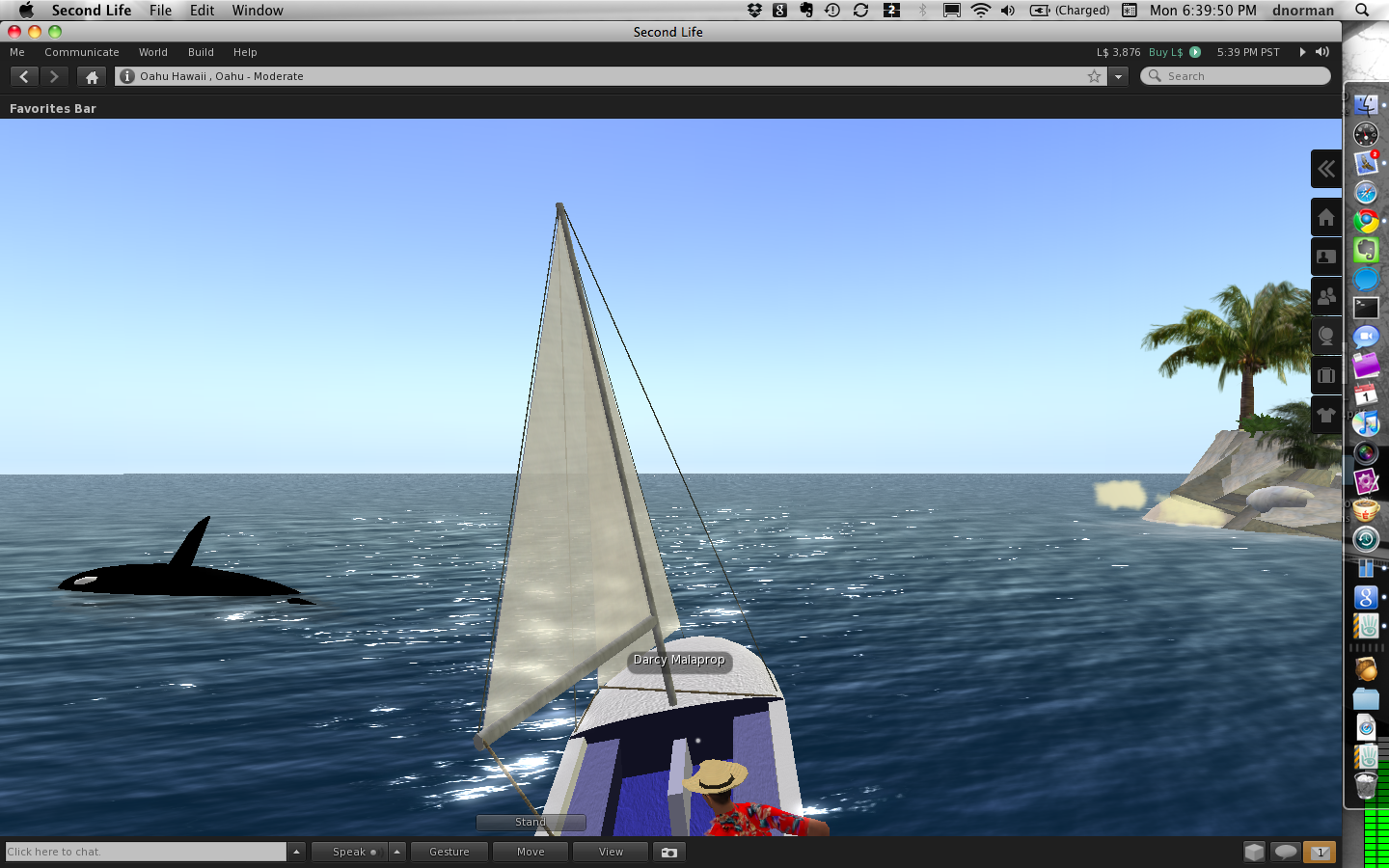Screen dimensions: 1389x868
Task: Click the green Buy L$ arrow icon
Action: [x=1195, y=52]
